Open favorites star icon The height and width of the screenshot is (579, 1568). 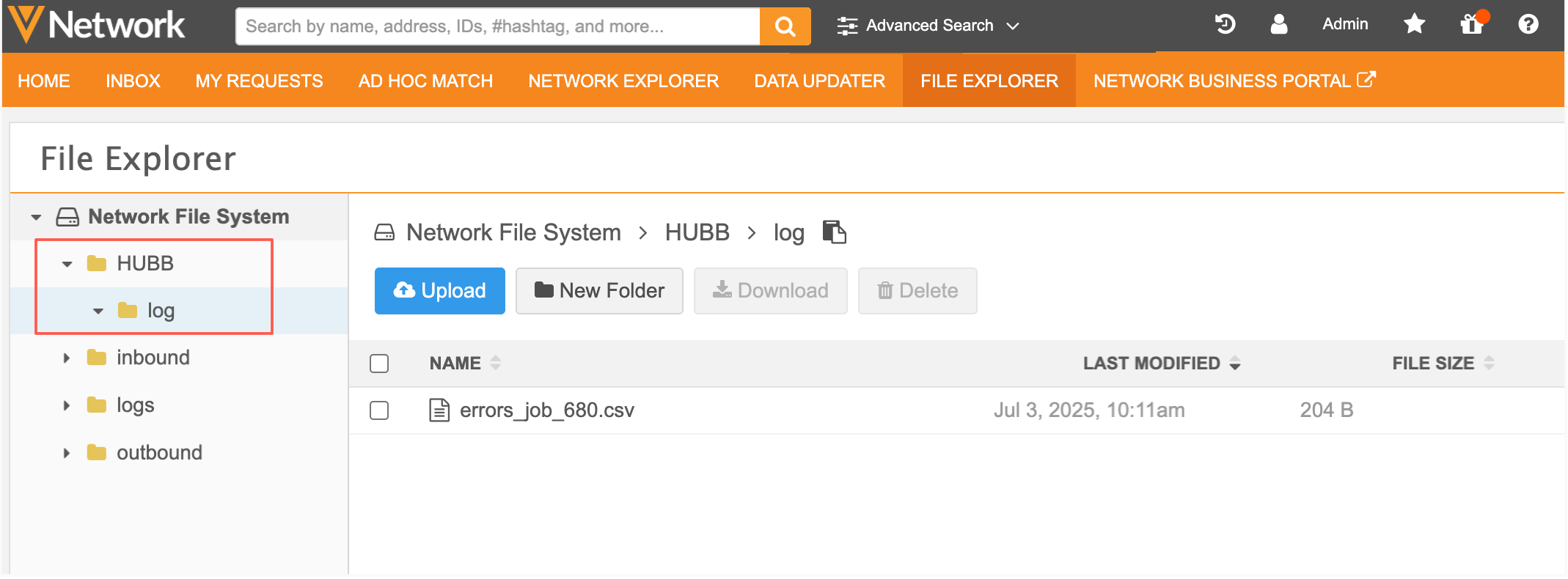pos(1414,24)
